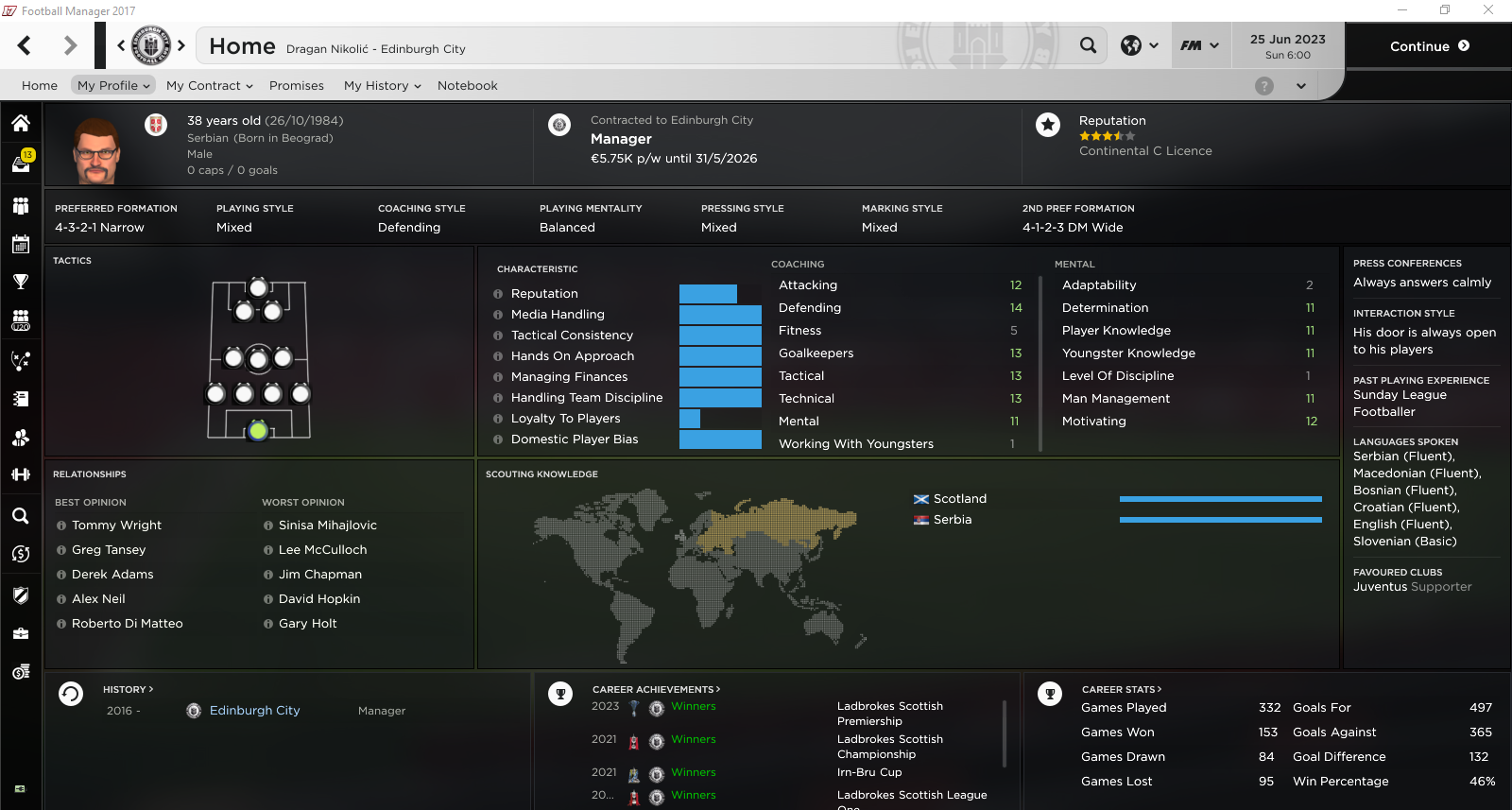Open the Home tab
1512x810 pixels.
pos(40,85)
